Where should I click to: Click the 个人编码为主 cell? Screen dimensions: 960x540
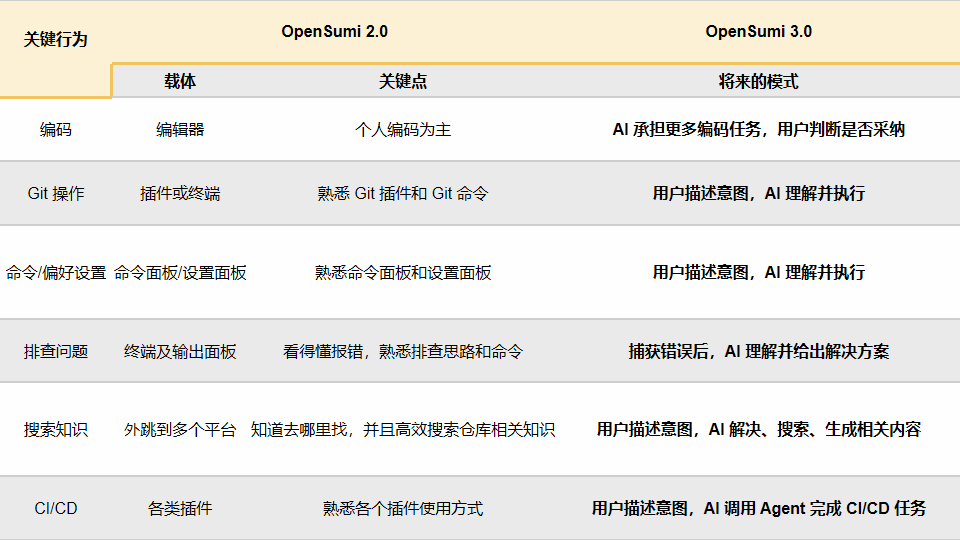403,130
